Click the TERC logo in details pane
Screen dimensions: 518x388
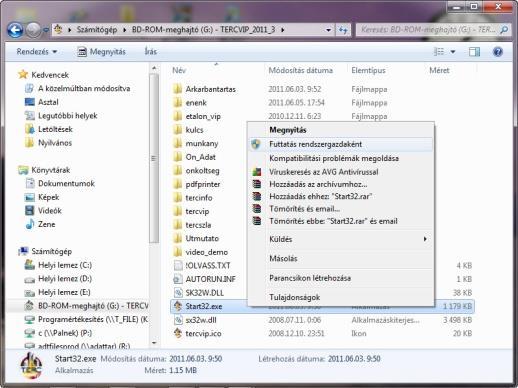coord(31,366)
